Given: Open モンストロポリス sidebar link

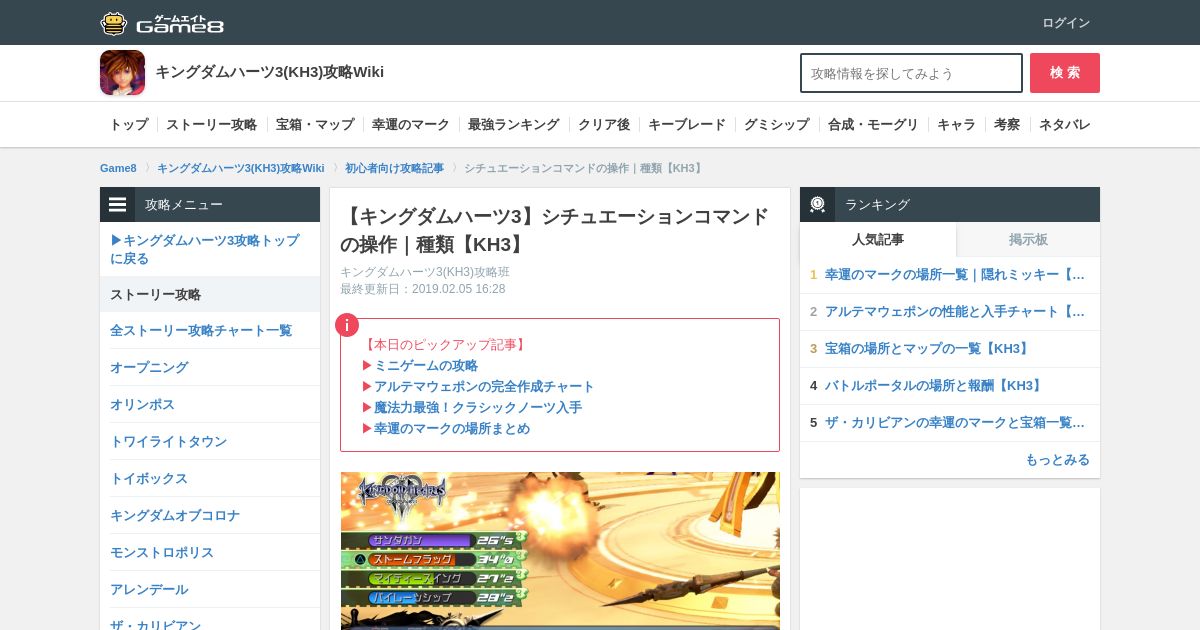Looking at the screenshot, I should pos(162,552).
